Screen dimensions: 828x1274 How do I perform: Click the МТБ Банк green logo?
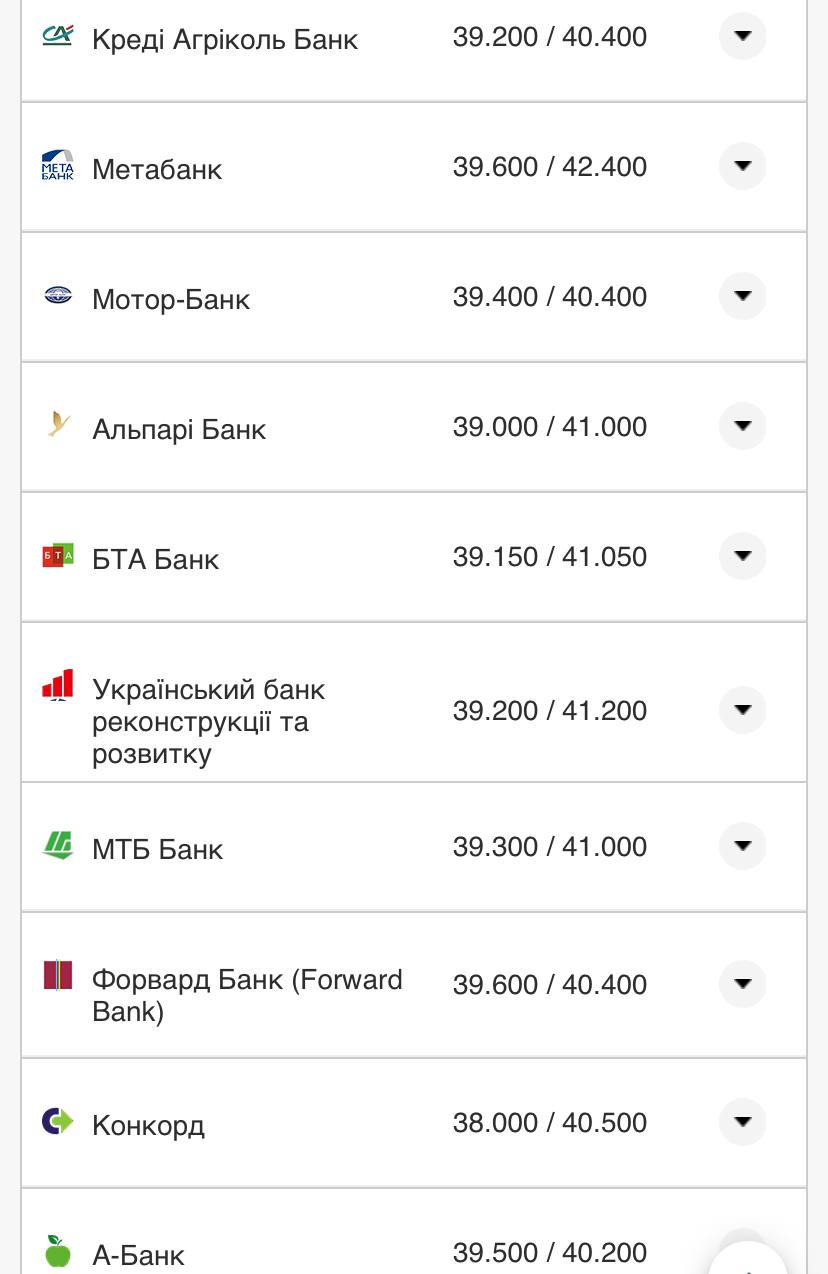pyautogui.click(x=57, y=845)
